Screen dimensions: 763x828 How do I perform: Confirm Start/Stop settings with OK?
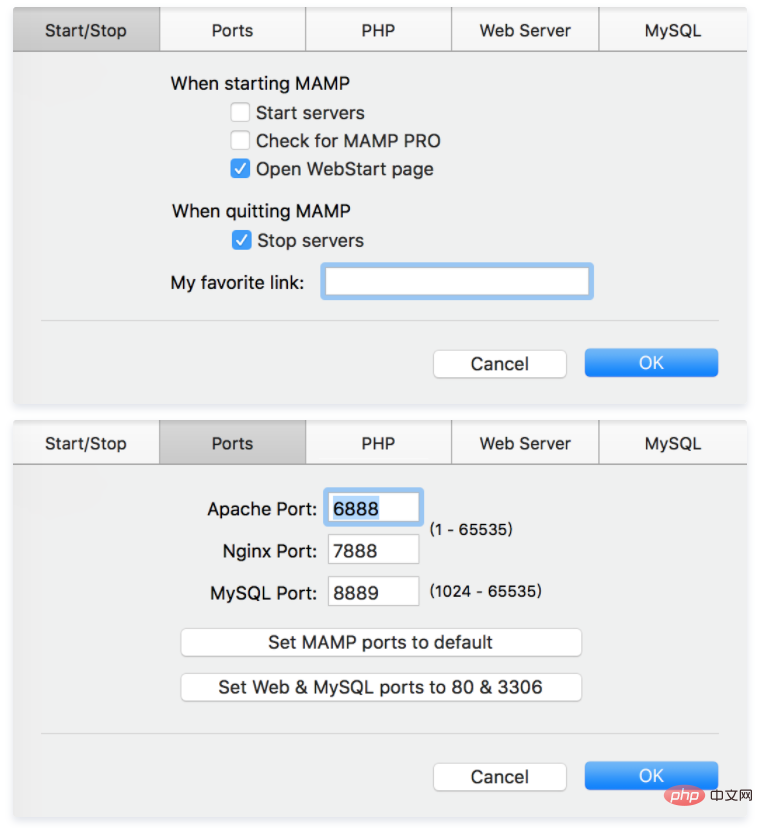[x=651, y=363]
